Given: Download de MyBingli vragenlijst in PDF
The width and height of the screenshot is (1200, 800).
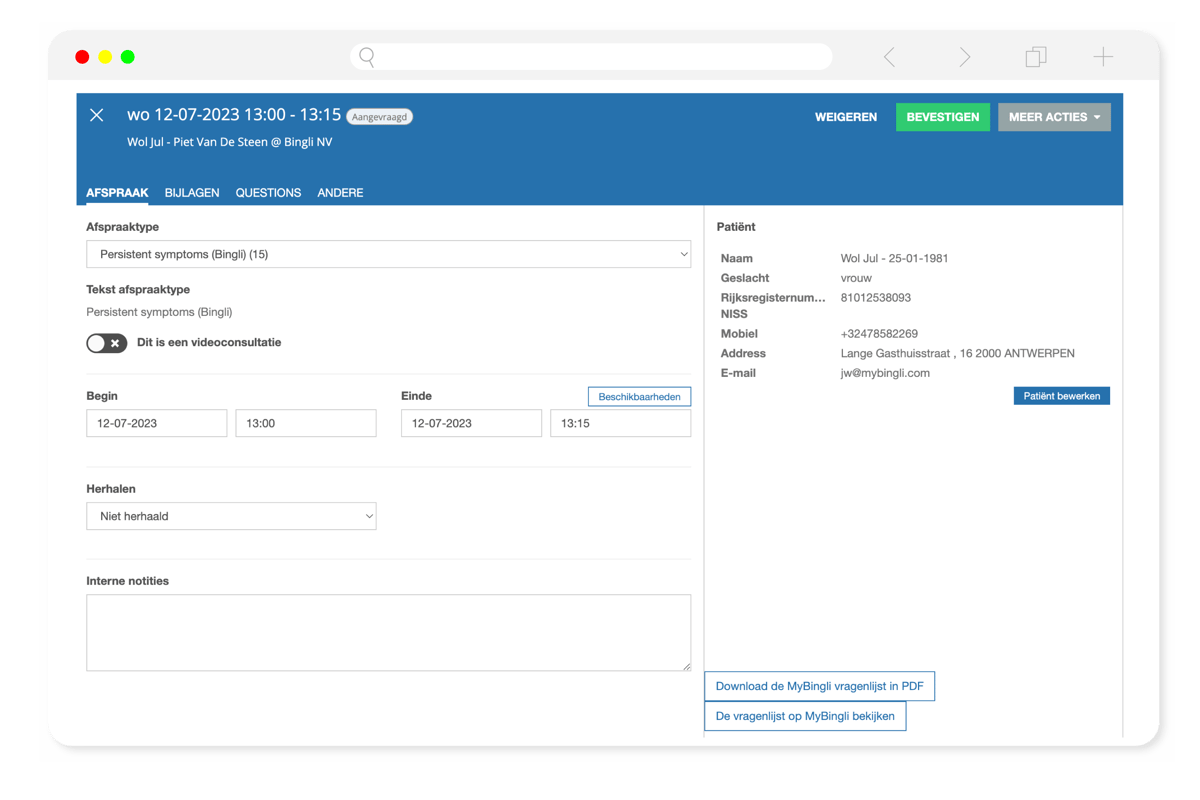Looking at the screenshot, I should point(819,686).
